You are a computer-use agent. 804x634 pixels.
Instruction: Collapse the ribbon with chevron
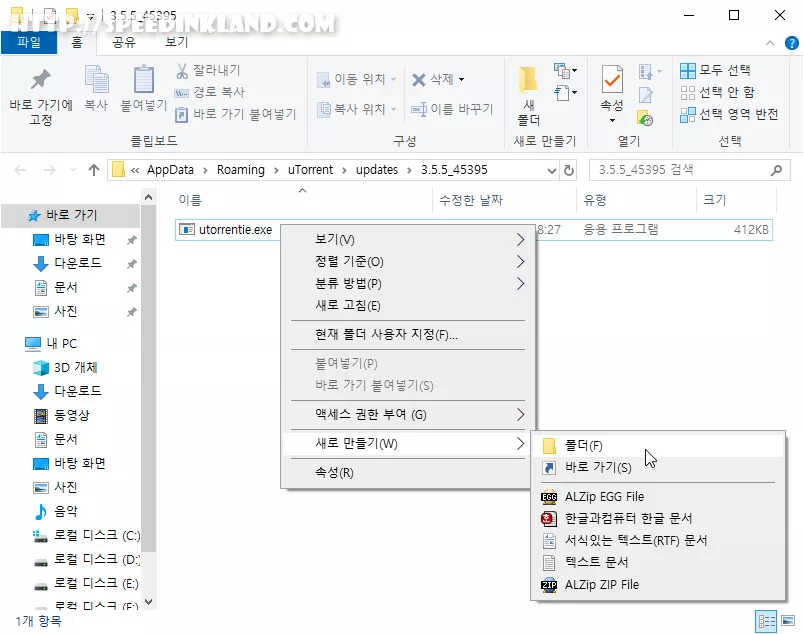[770, 43]
